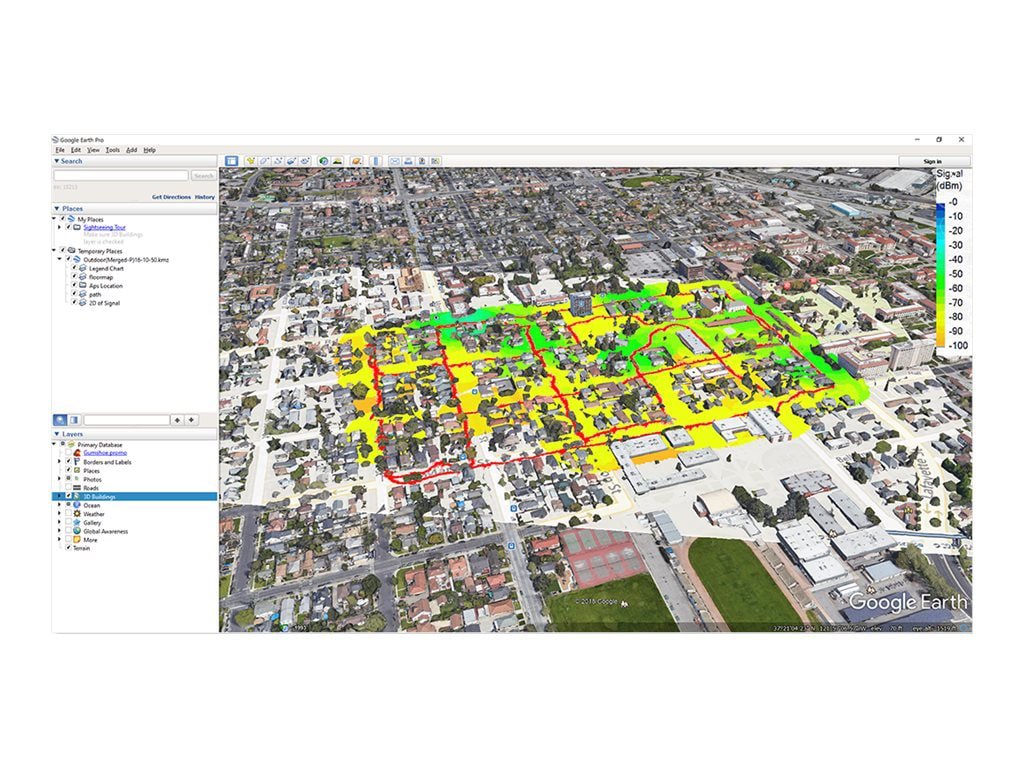Image resolution: width=1024 pixels, height=768 pixels.
Task: Click the Print icon in toolbar
Action: point(408,160)
